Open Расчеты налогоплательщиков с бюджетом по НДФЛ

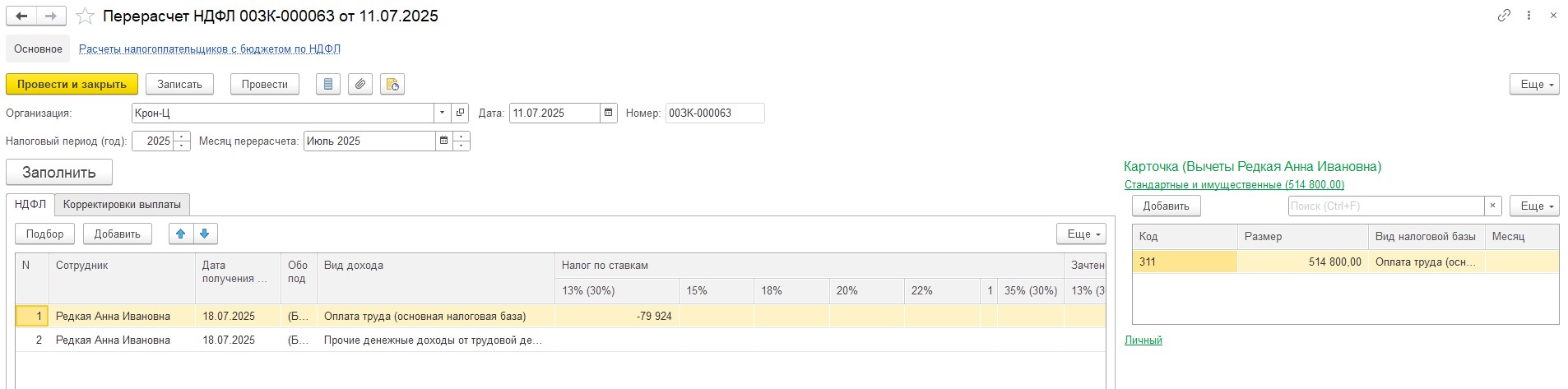pyautogui.click(x=209, y=49)
